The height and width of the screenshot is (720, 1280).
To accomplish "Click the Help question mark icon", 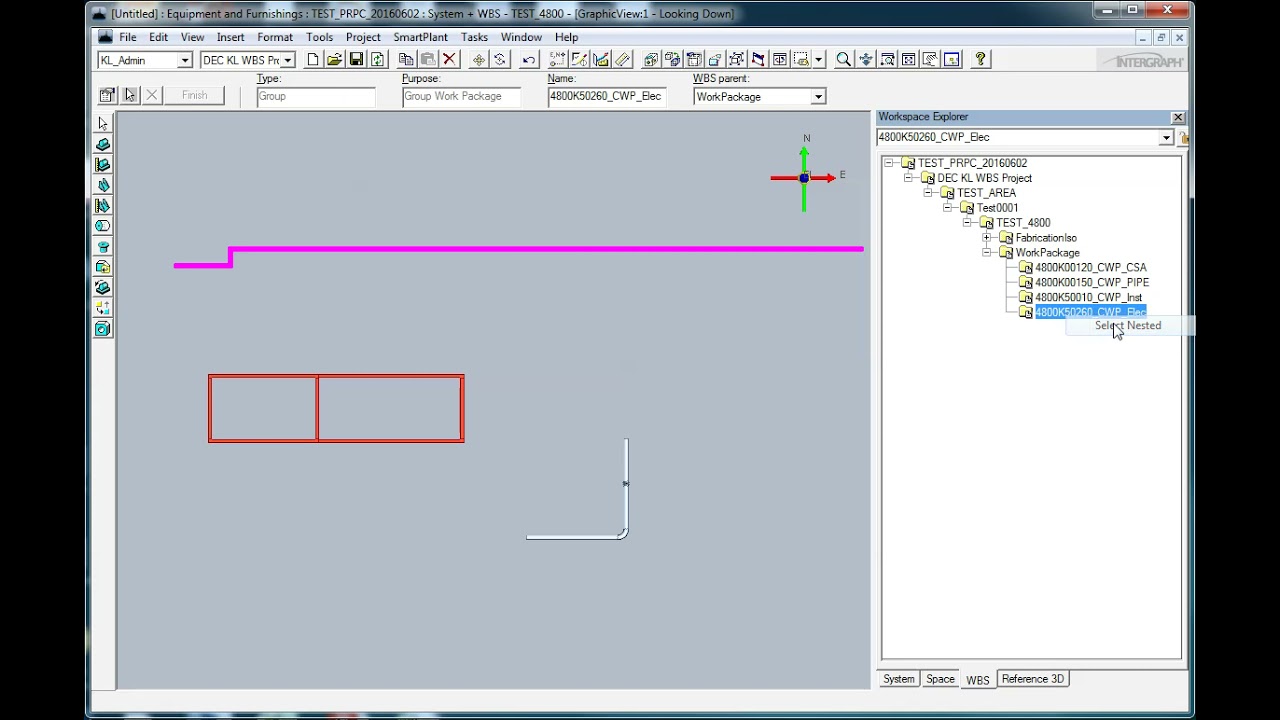I will (980, 60).
